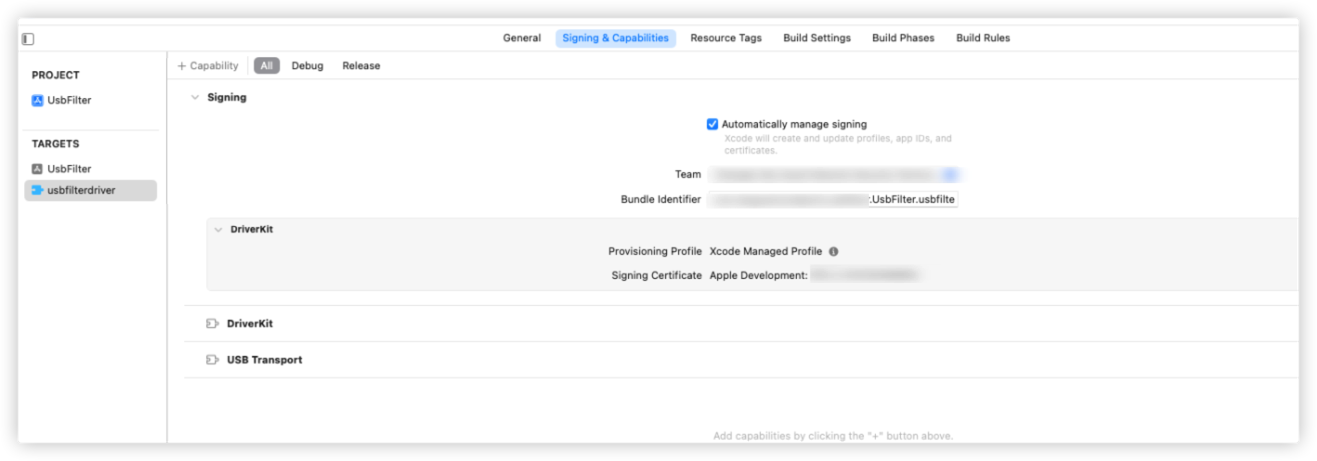The height and width of the screenshot is (461, 1317).
Task: Click the UsbFilter app target icon
Action: click(37, 169)
